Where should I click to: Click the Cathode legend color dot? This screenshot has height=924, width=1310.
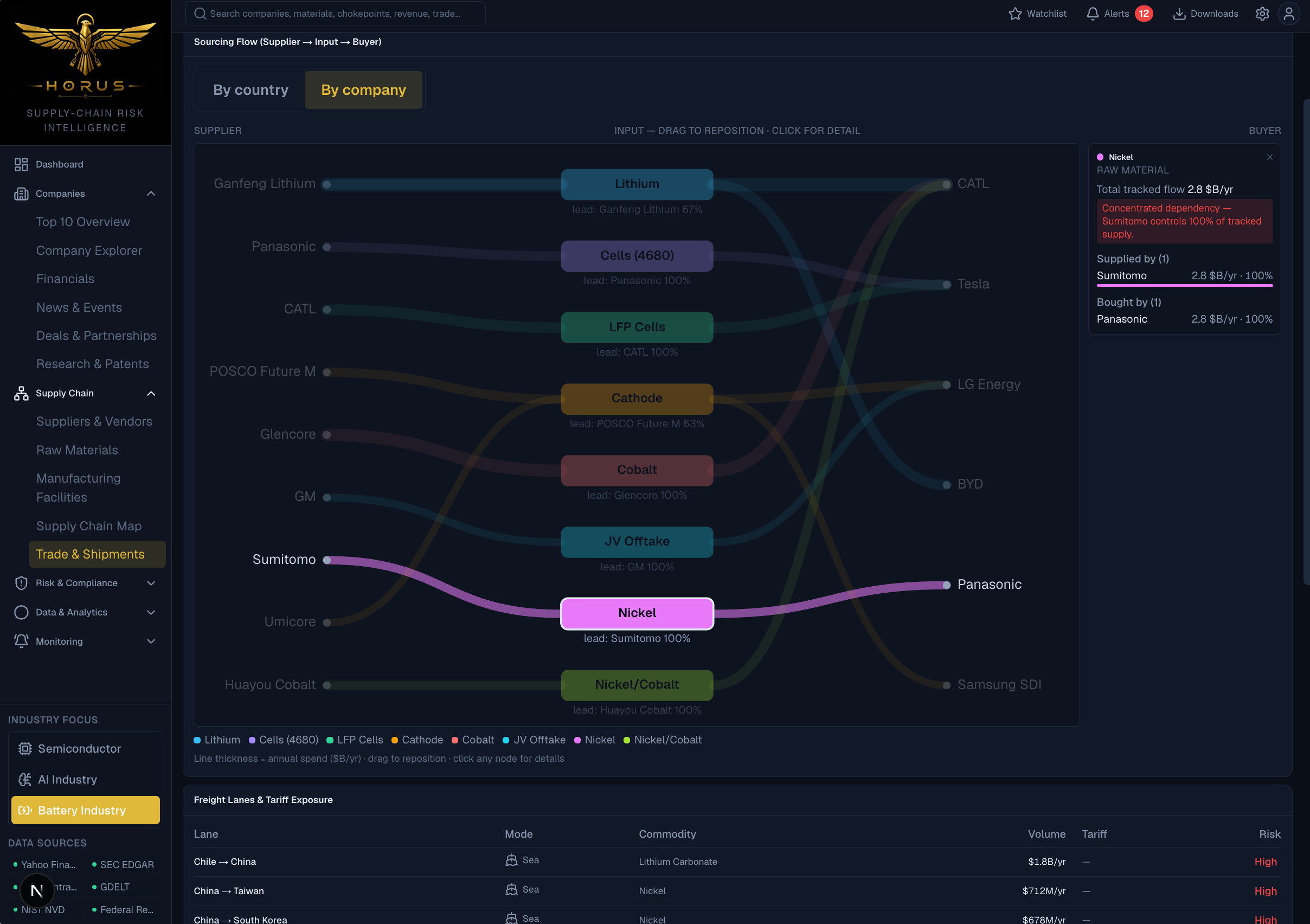point(394,740)
